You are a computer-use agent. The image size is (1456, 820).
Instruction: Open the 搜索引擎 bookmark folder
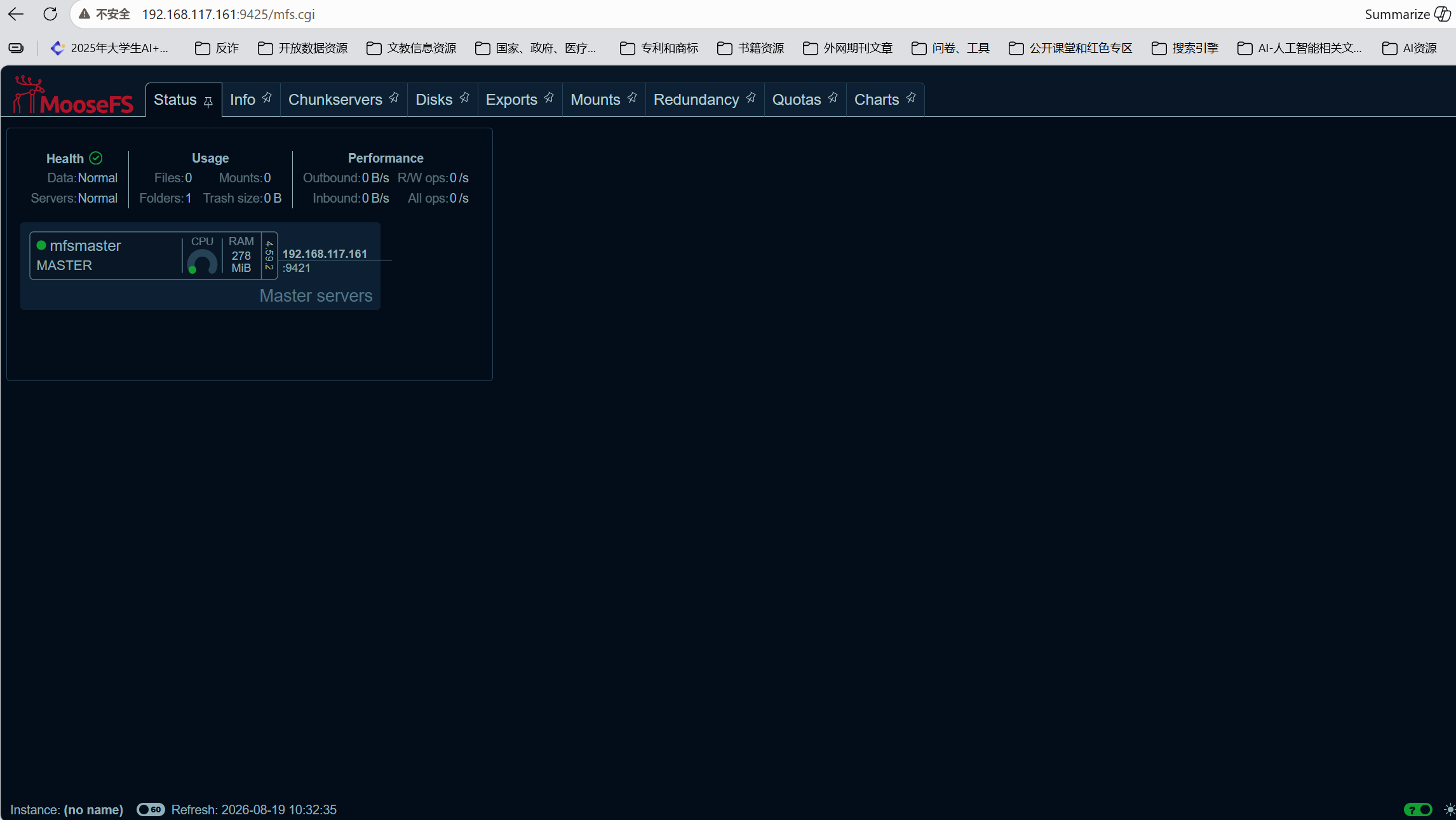pyautogui.click(x=1185, y=48)
